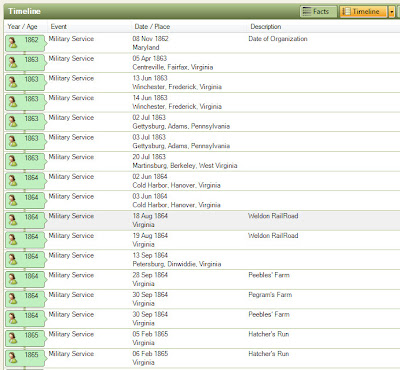Click person icon for 13 Sep 1864 event
The width and height of the screenshot is (400, 370).
pos(13,259)
